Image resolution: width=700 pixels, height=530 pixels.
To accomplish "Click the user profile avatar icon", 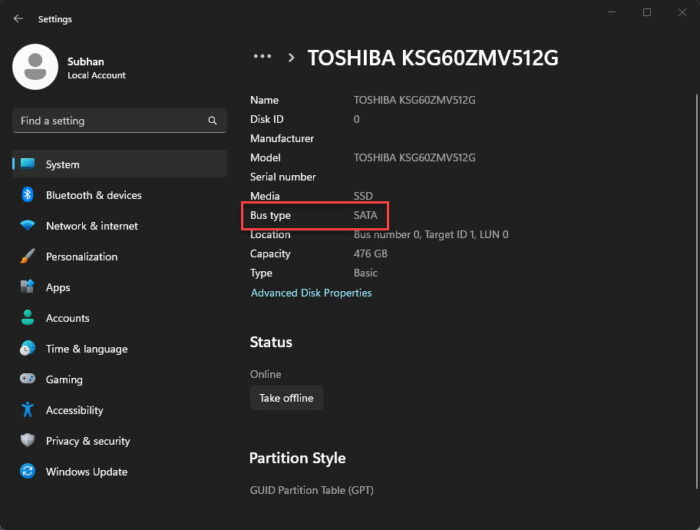I will [x=35, y=67].
